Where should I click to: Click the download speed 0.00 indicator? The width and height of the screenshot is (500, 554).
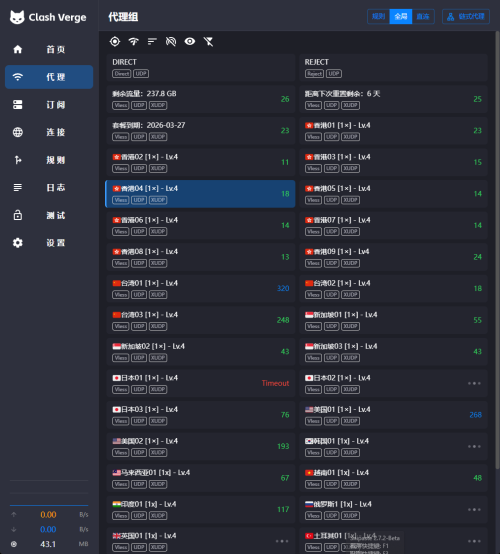click(x=49, y=529)
